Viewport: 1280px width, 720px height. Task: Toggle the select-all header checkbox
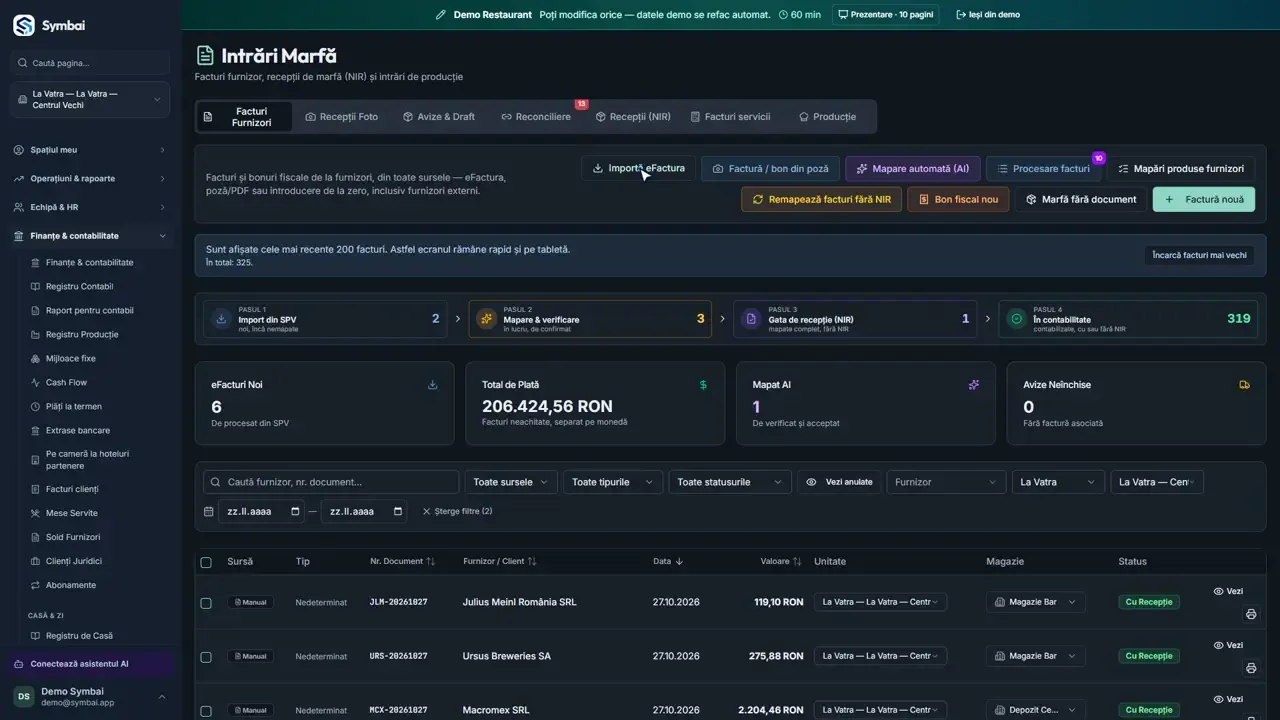coord(206,562)
